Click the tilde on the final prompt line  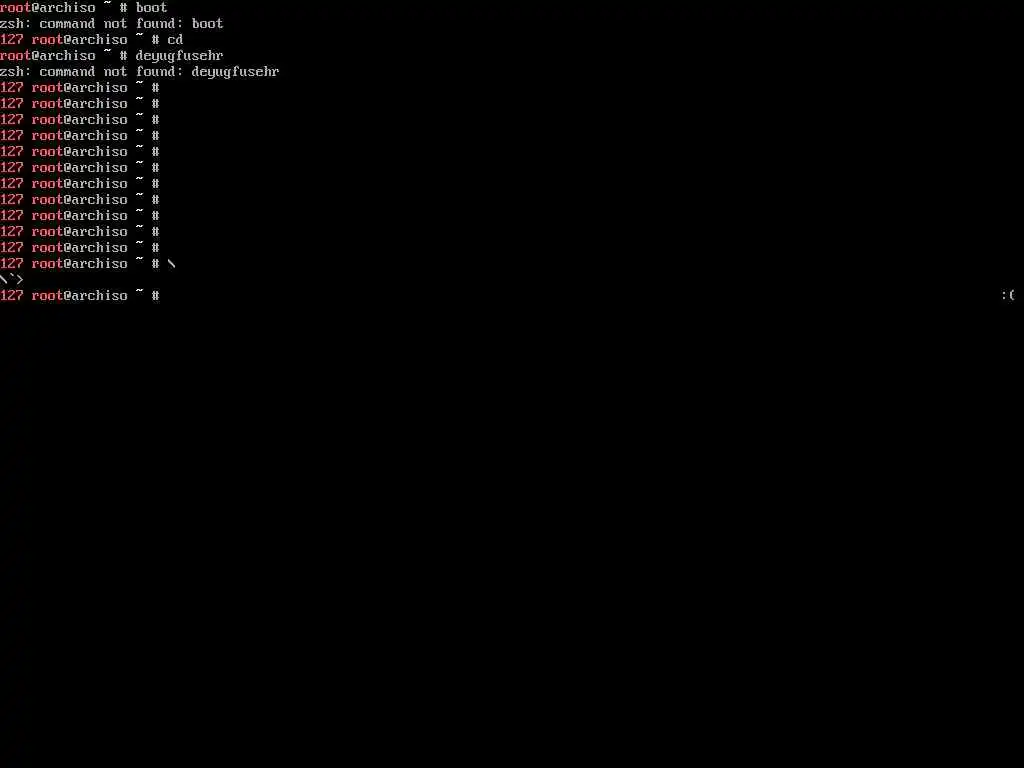point(139,293)
